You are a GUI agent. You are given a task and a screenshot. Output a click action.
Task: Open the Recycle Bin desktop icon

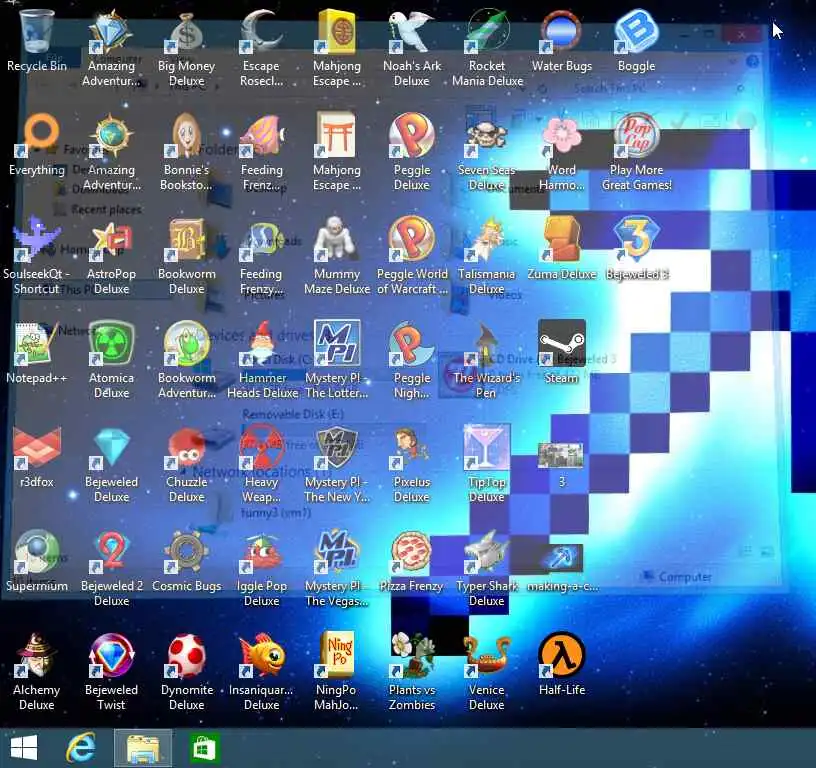(36, 32)
